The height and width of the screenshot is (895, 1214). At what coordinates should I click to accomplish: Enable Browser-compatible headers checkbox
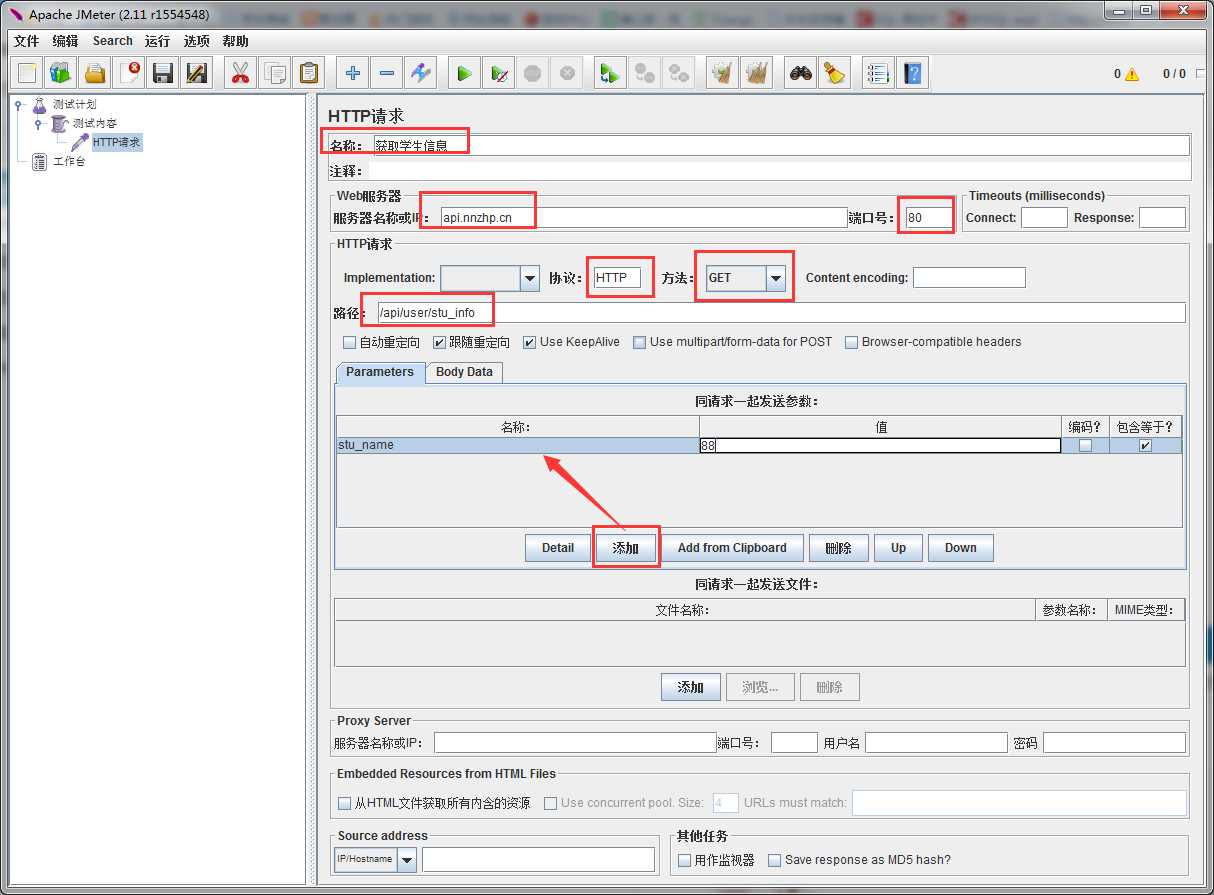[851, 342]
